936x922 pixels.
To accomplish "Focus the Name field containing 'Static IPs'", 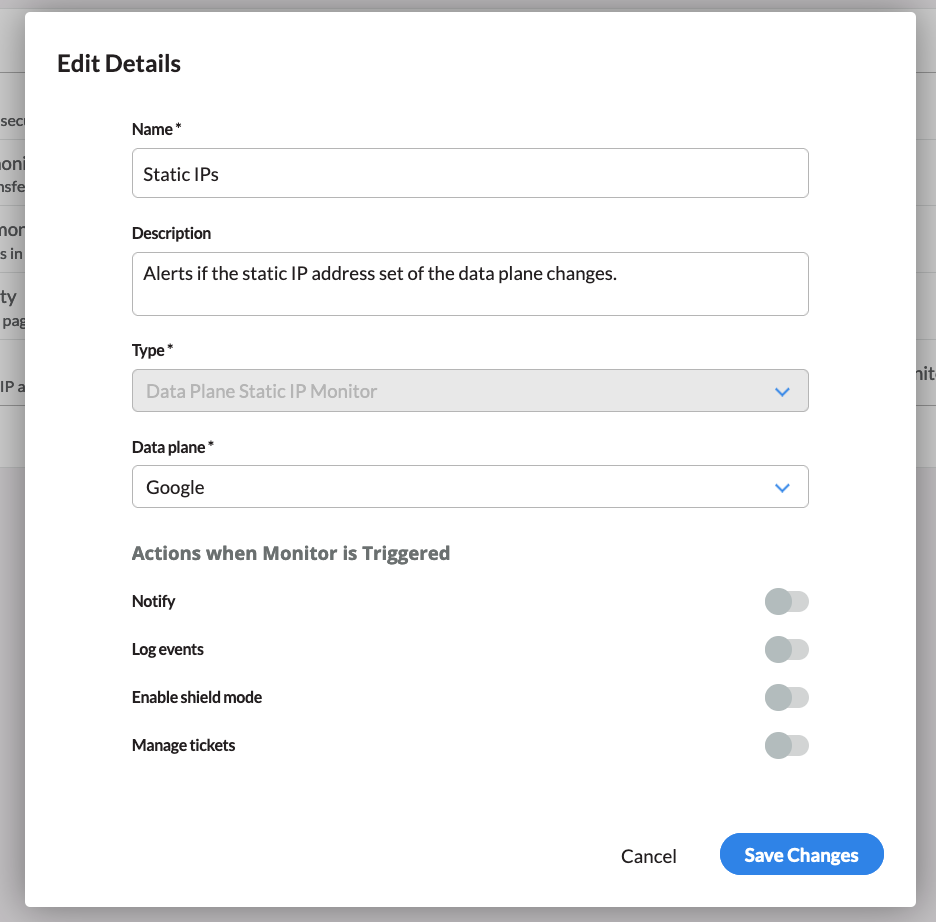I will coord(470,174).
